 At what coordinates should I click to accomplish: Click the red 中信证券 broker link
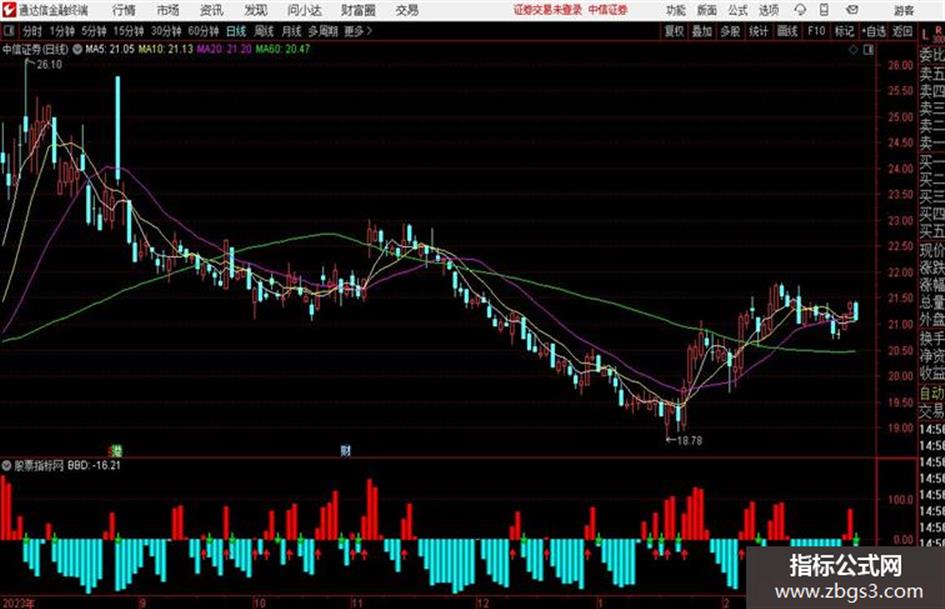click(608, 10)
